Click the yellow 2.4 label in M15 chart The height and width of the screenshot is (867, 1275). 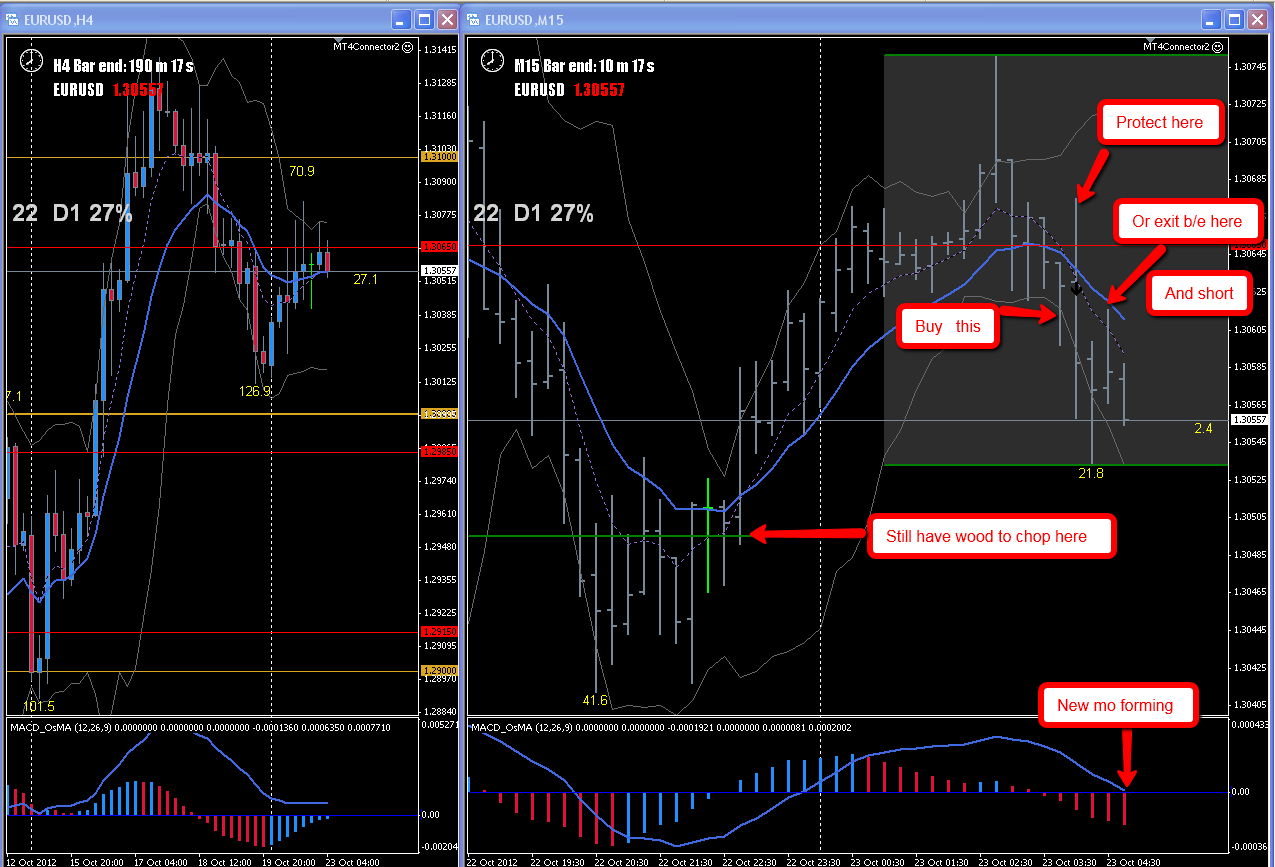click(x=1204, y=429)
